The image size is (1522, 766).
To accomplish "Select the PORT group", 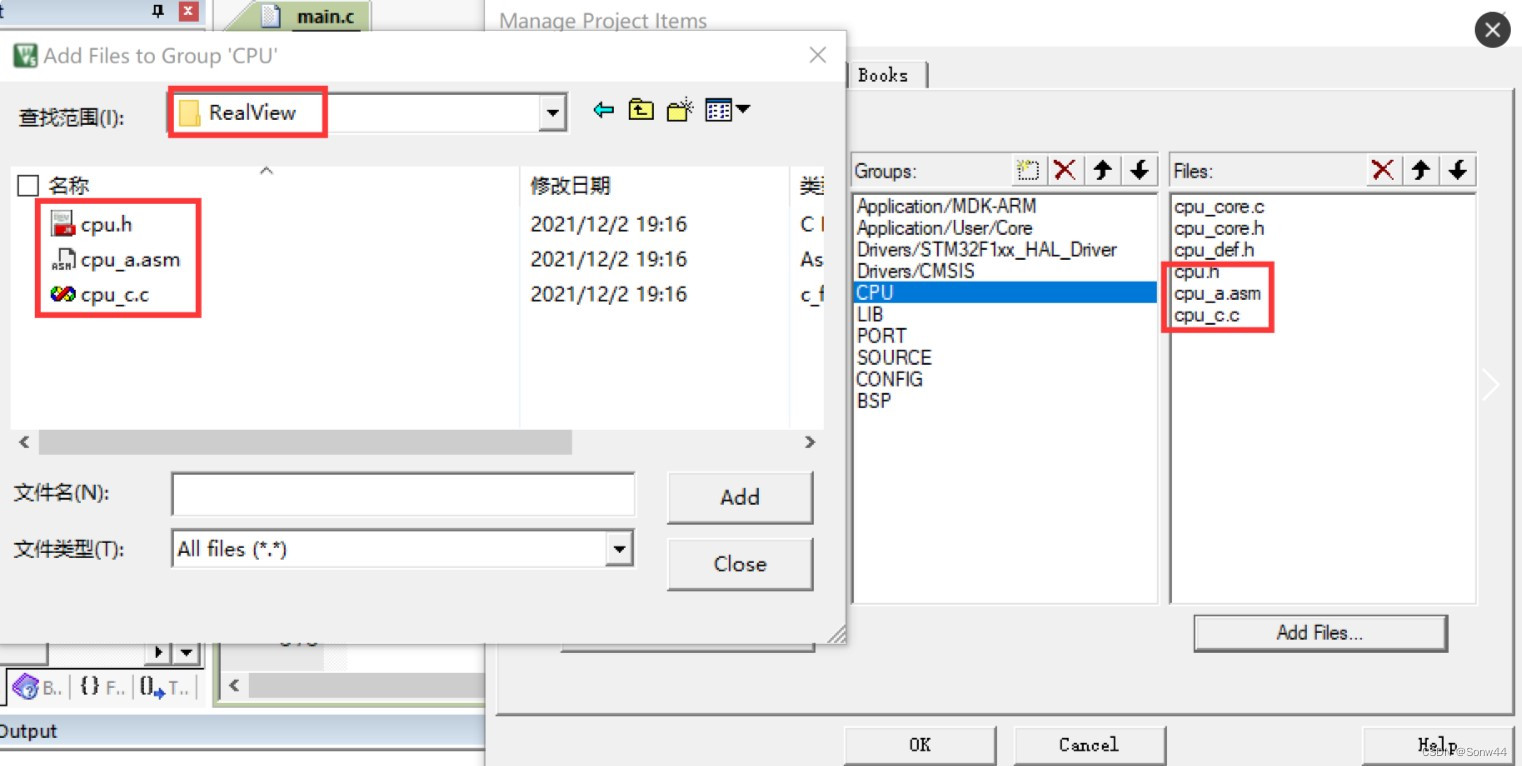I will (x=881, y=336).
